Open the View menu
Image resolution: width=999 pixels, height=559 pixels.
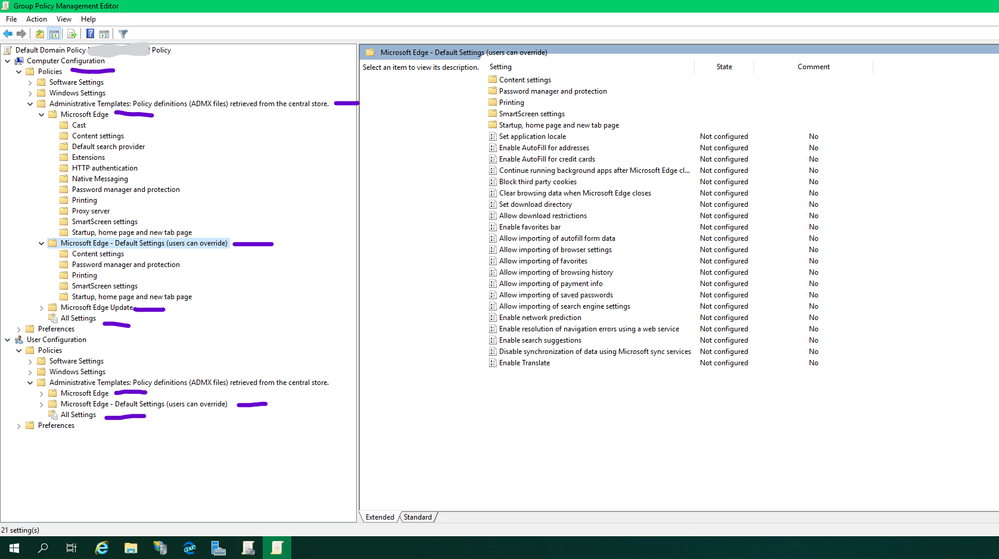pos(64,19)
